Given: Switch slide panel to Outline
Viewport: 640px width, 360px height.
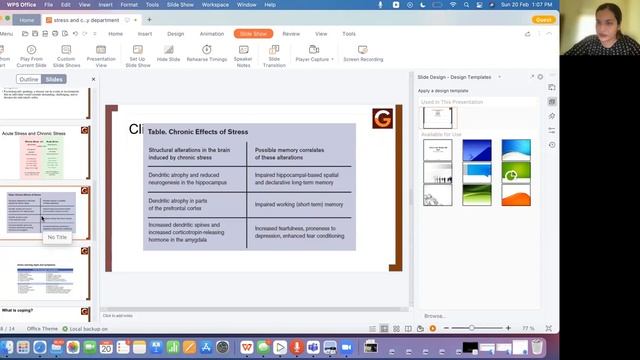Looking at the screenshot, I should pyautogui.click(x=29, y=79).
